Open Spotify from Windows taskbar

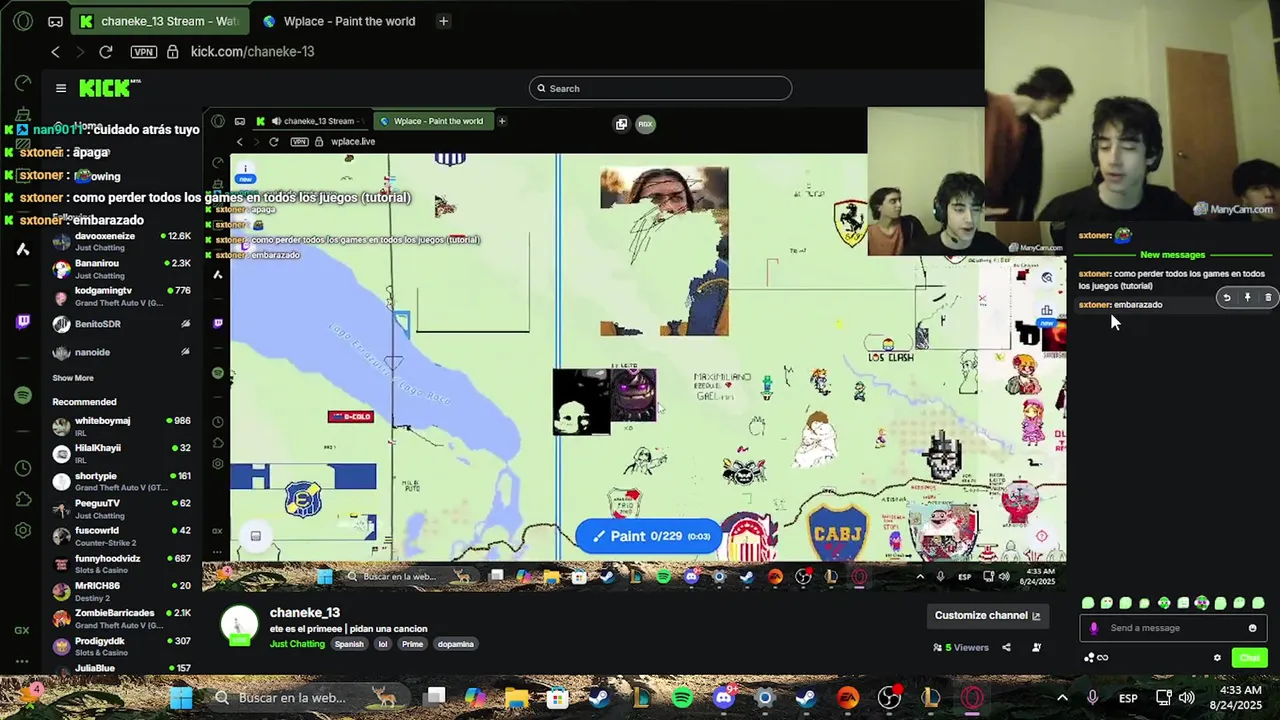[x=683, y=697]
